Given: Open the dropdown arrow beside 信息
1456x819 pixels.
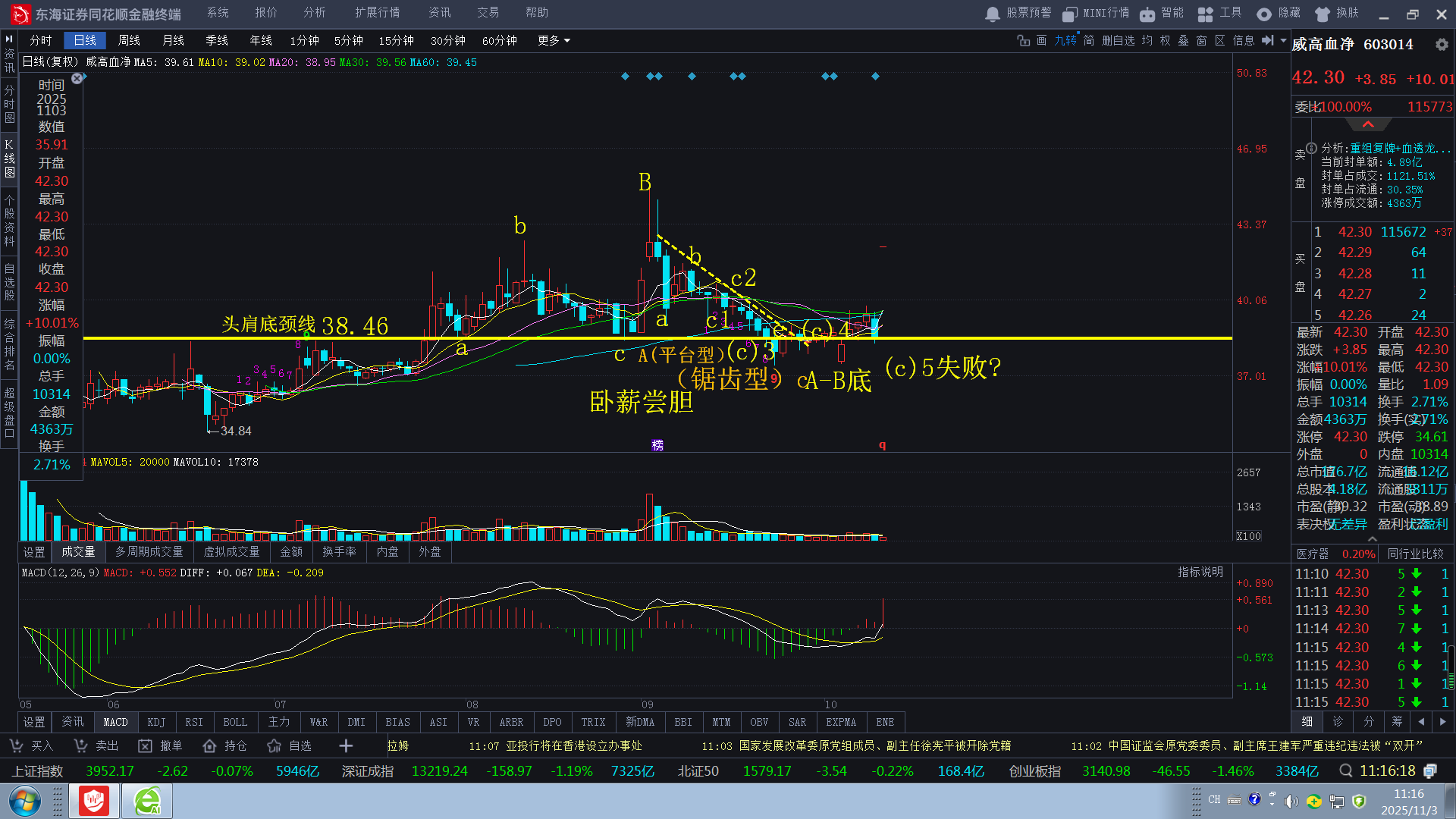Looking at the screenshot, I should [1283, 40].
